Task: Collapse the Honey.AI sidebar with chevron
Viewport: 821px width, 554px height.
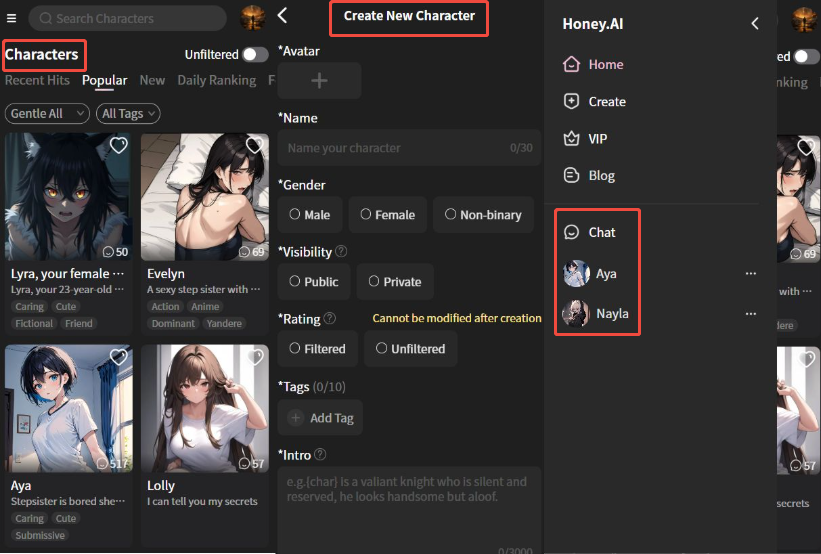Action: coord(755,23)
